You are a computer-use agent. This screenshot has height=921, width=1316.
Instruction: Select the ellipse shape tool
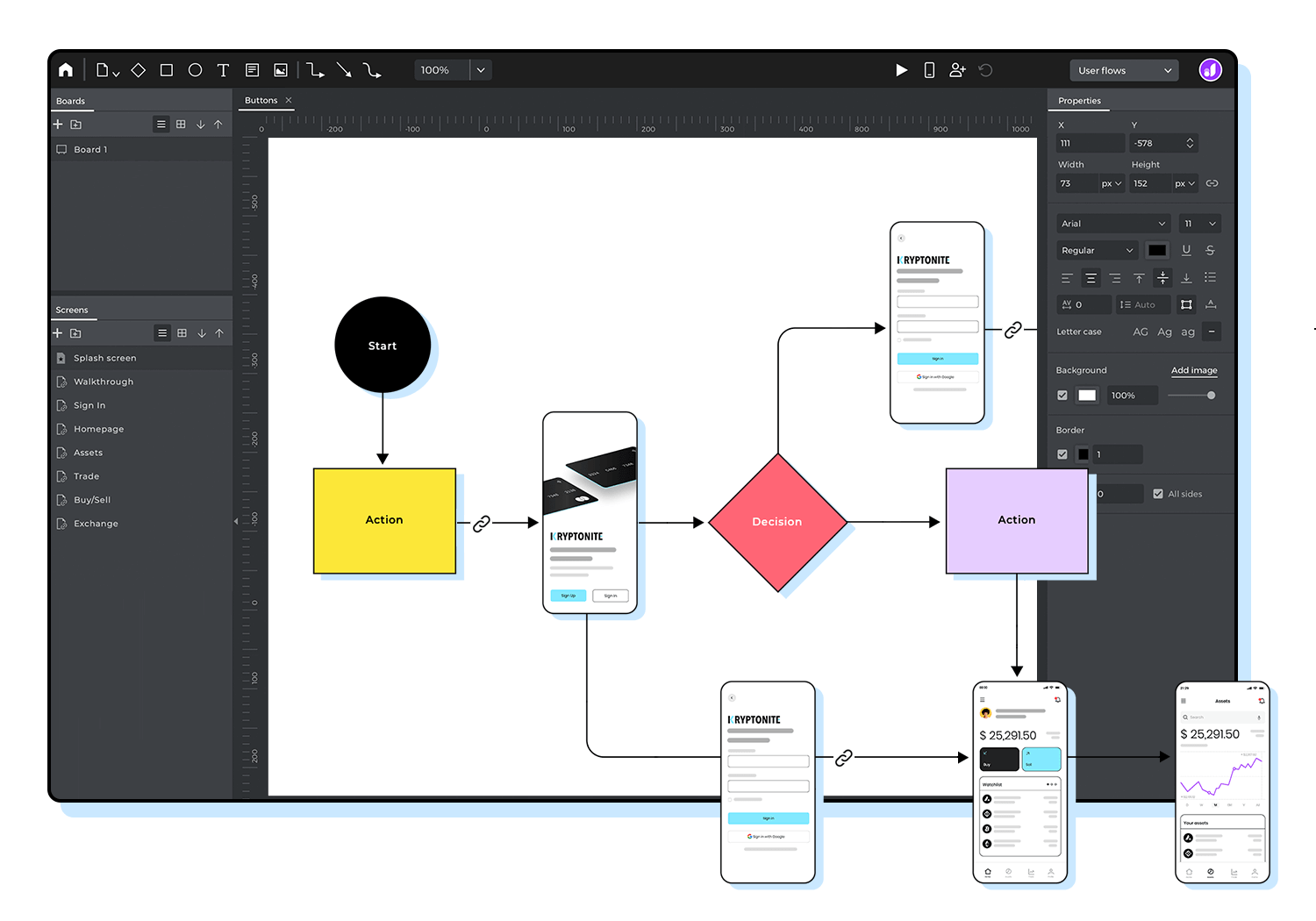[195, 70]
